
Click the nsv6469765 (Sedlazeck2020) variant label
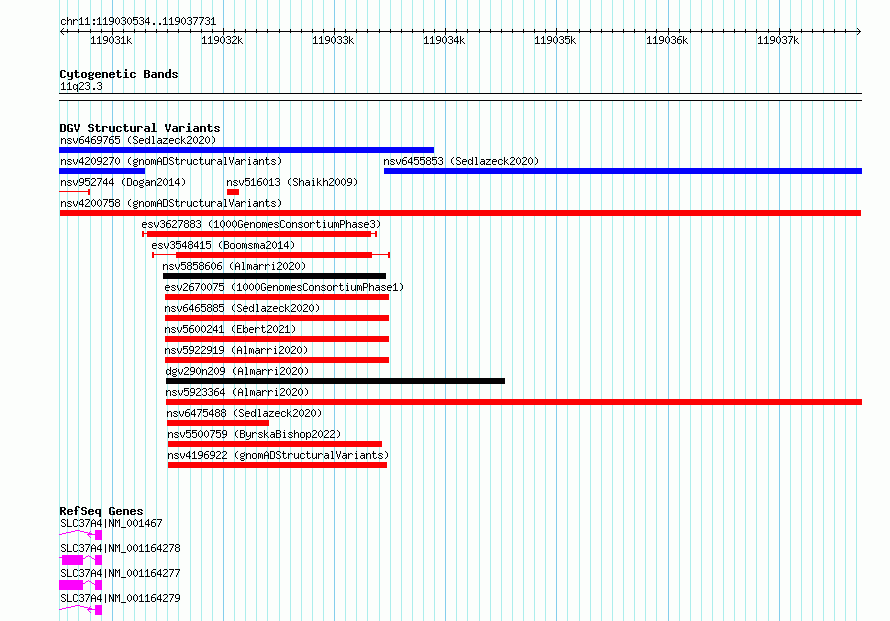coord(138,140)
